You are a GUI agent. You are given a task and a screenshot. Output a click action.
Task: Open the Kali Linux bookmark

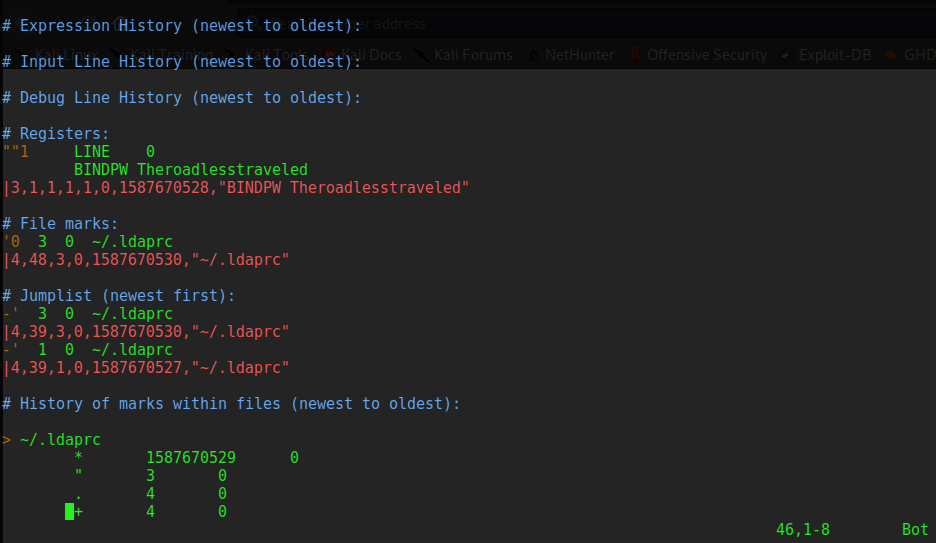click(x=64, y=55)
